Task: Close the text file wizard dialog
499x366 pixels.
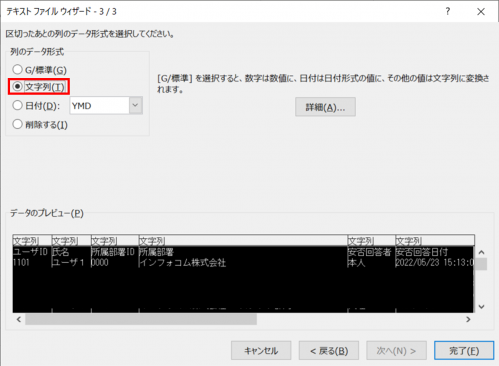Action: click(481, 12)
